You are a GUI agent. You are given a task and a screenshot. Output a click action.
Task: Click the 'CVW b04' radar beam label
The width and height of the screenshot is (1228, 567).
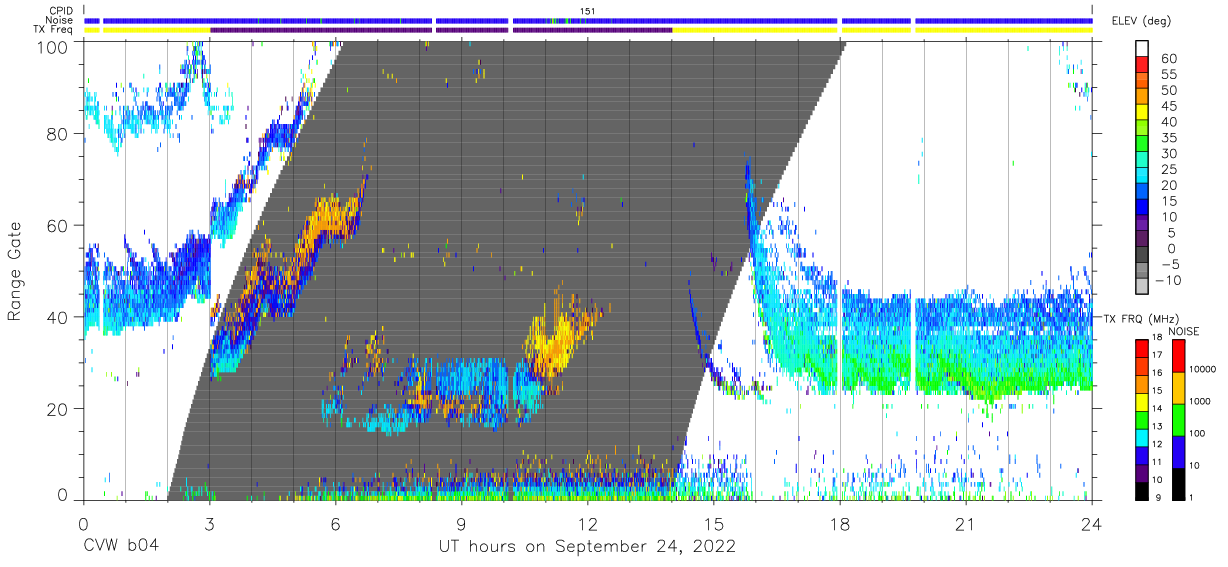(121, 547)
